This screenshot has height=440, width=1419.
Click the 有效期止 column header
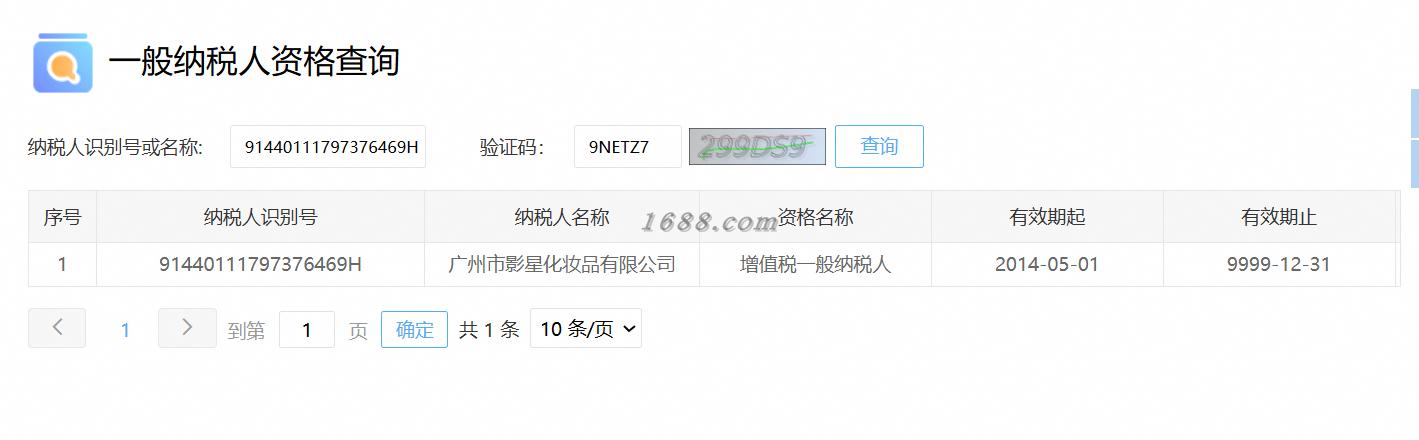pyautogui.click(x=1279, y=217)
